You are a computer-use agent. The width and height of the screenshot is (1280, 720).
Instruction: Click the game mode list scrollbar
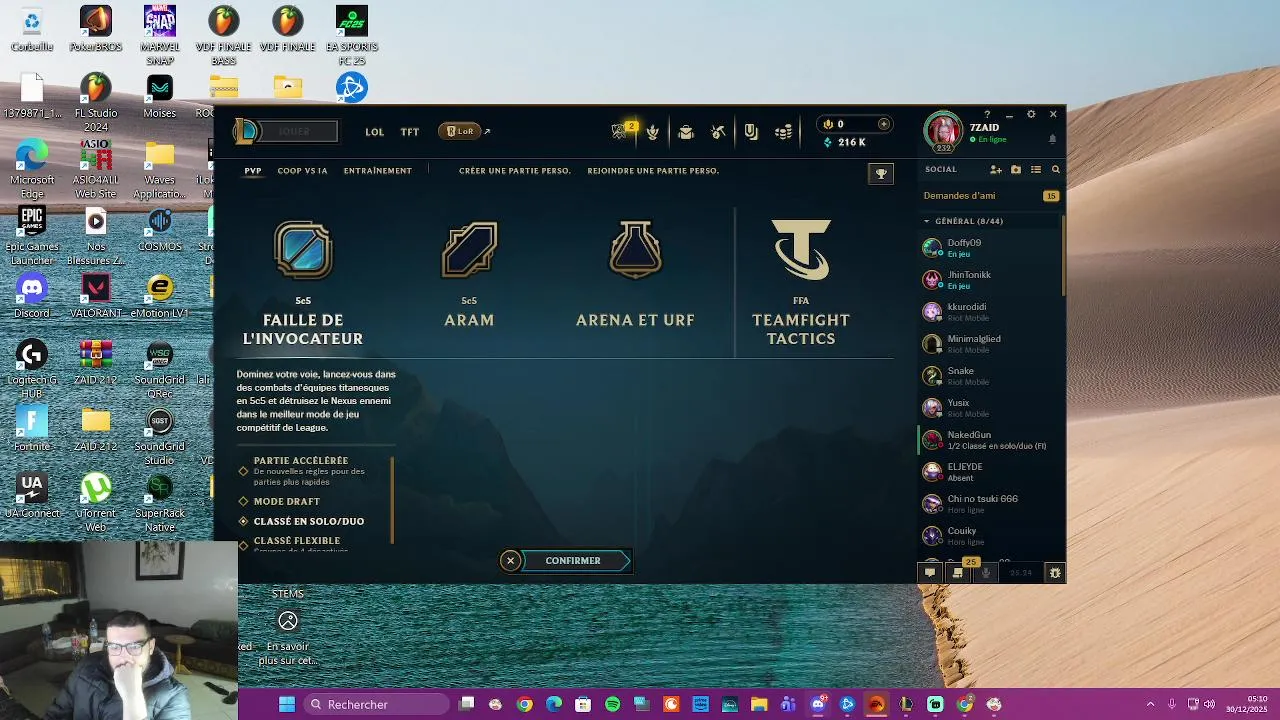392,500
